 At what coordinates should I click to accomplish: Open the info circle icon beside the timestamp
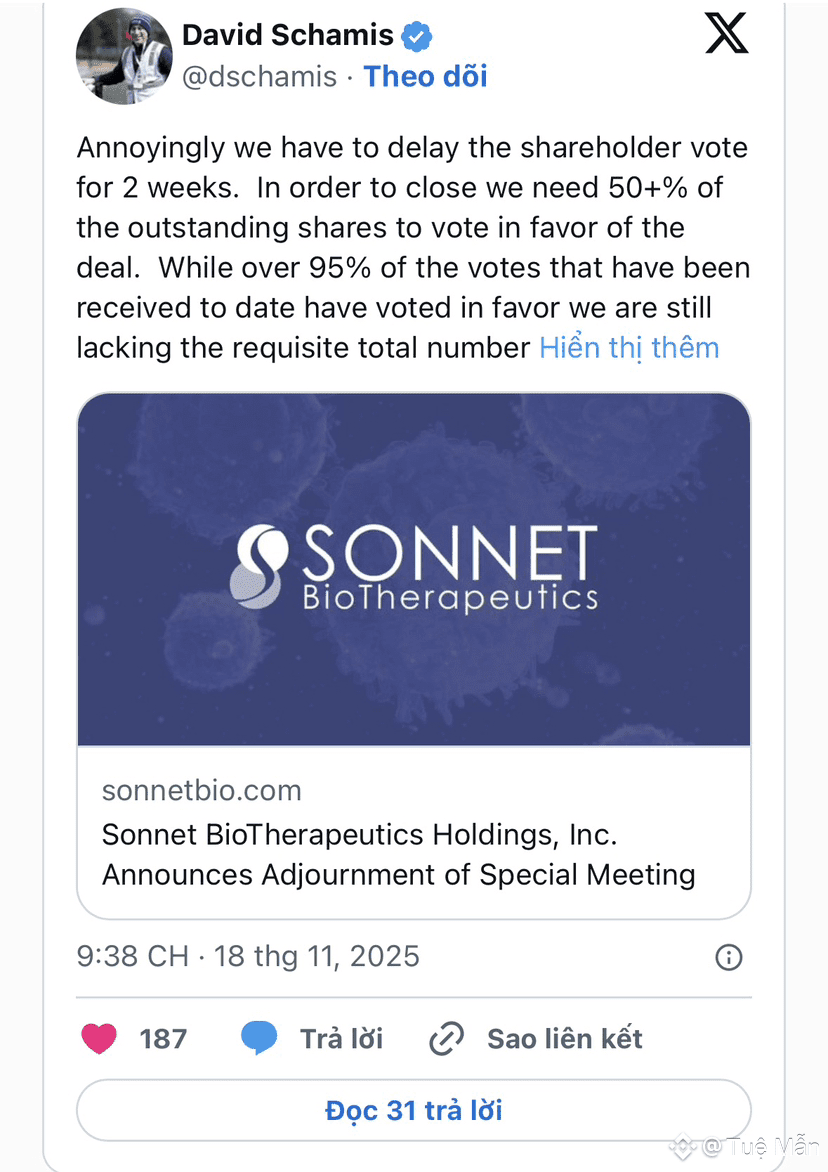tap(729, 957)
